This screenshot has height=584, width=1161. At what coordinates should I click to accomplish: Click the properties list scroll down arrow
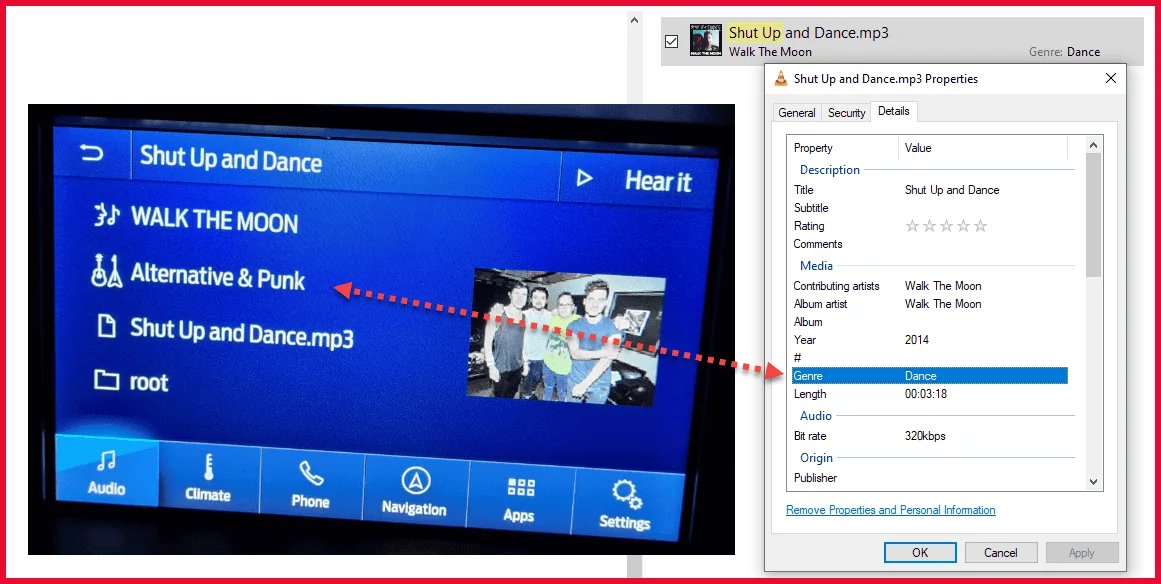coord(1094,481)
